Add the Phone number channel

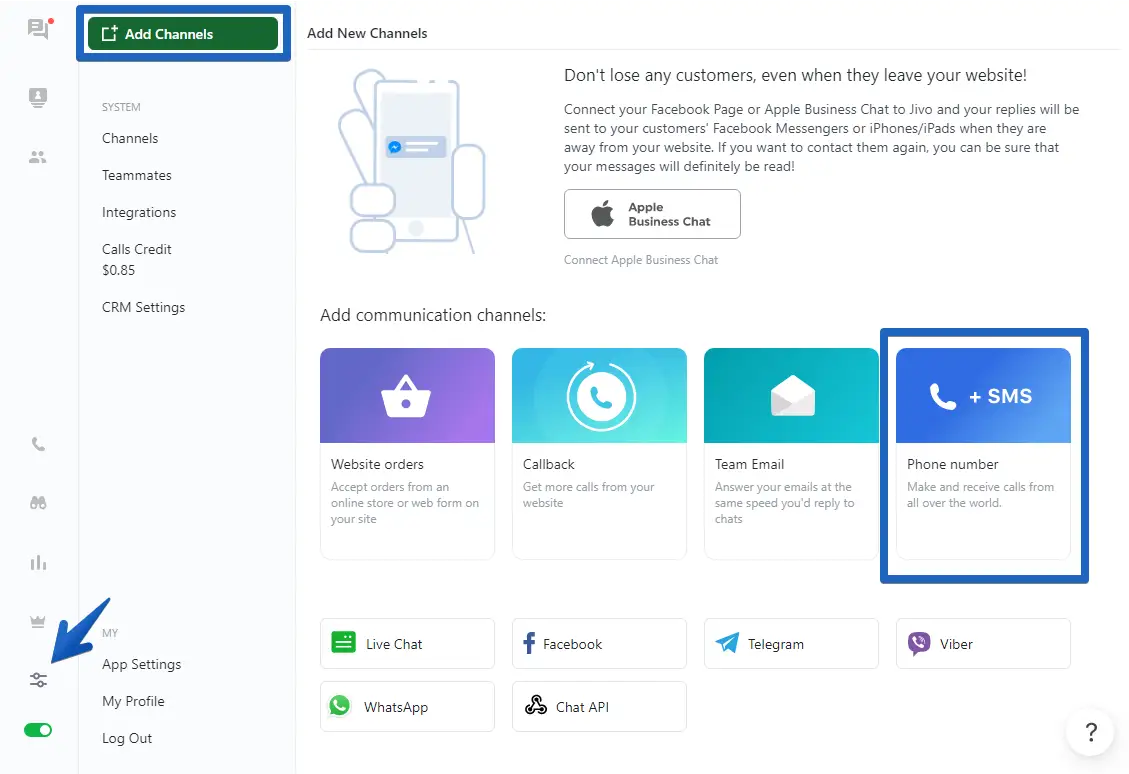pyautogui.click(x=983, y=455)
